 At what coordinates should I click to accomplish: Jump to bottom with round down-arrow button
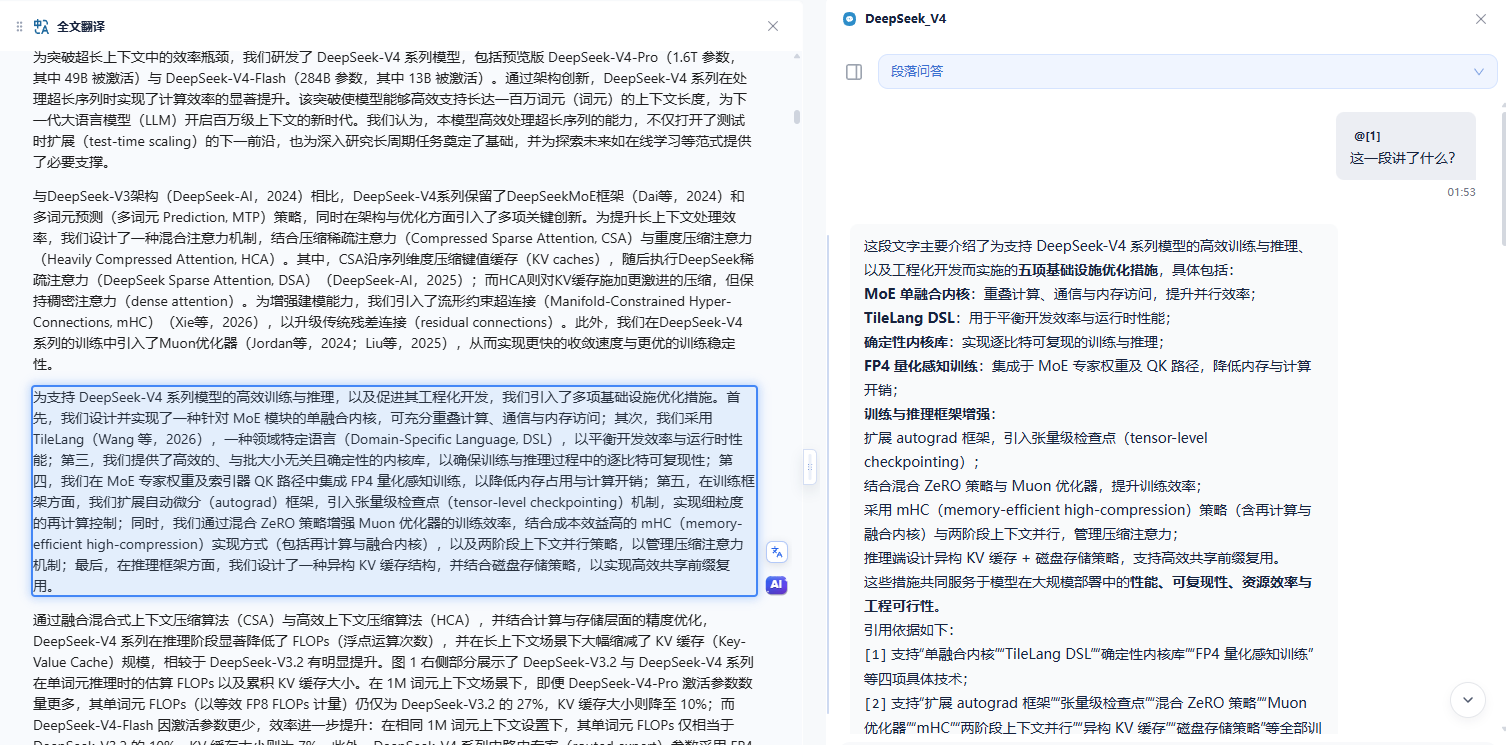pos(1467,699)
